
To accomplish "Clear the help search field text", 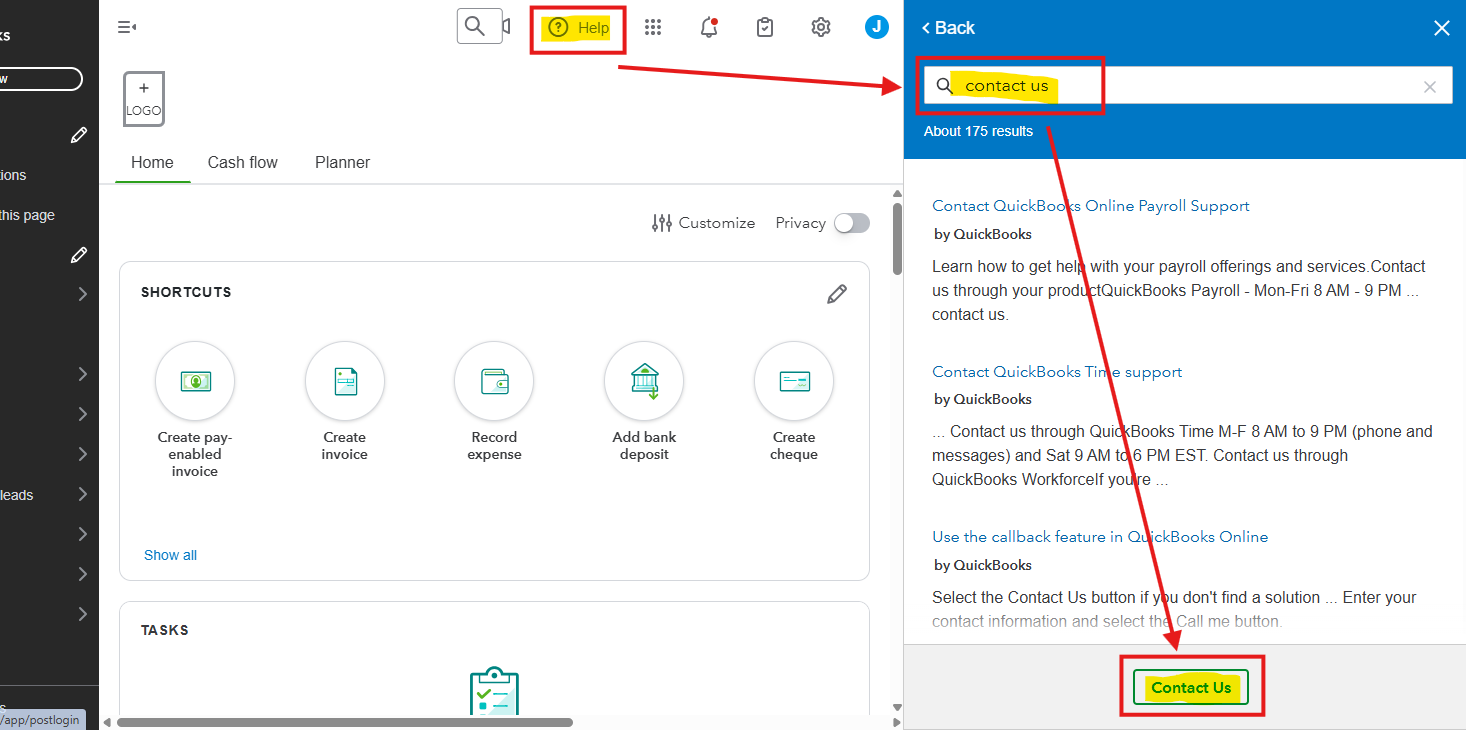I will 1430,87.
